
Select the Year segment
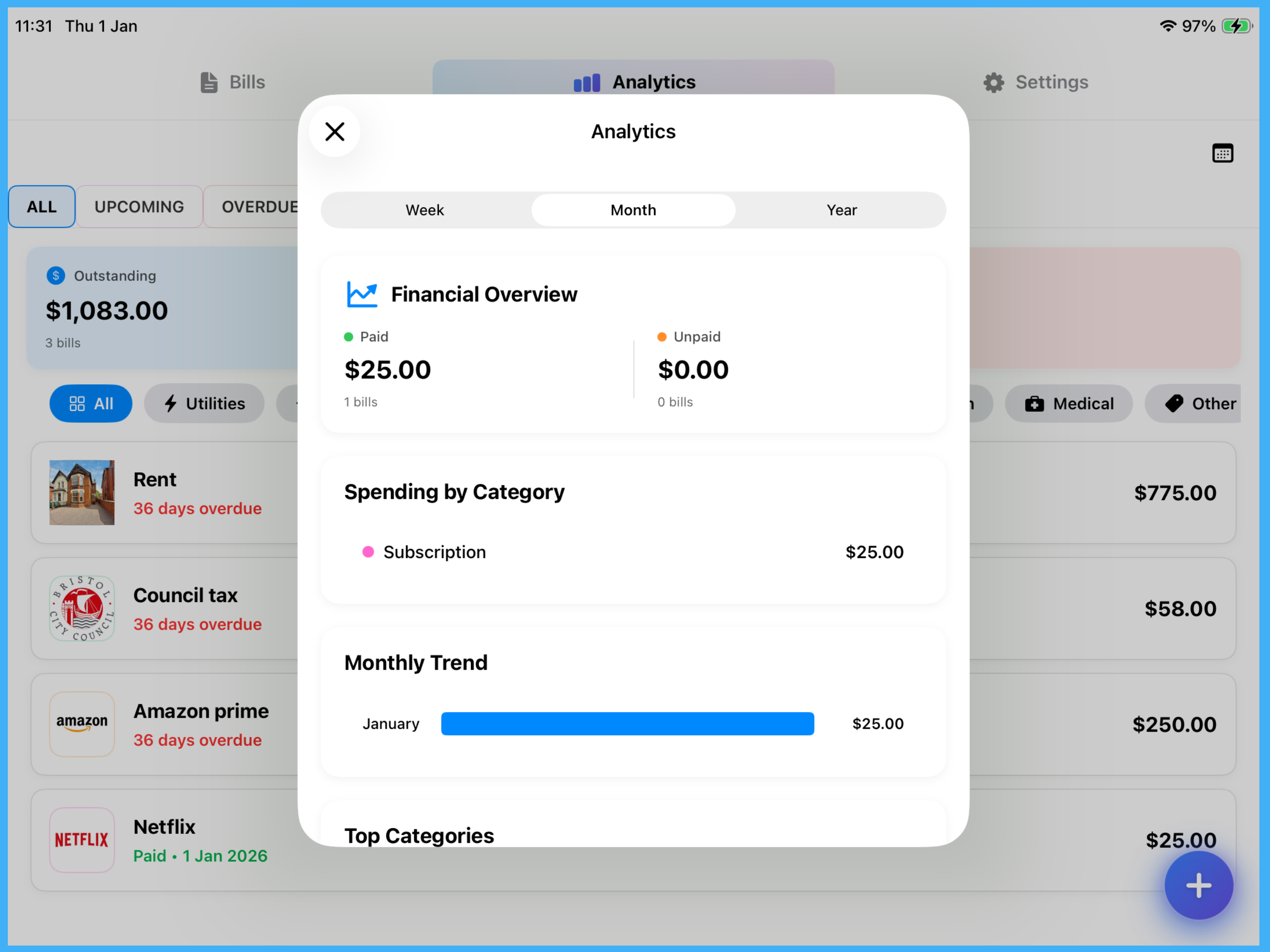point(842,210)
